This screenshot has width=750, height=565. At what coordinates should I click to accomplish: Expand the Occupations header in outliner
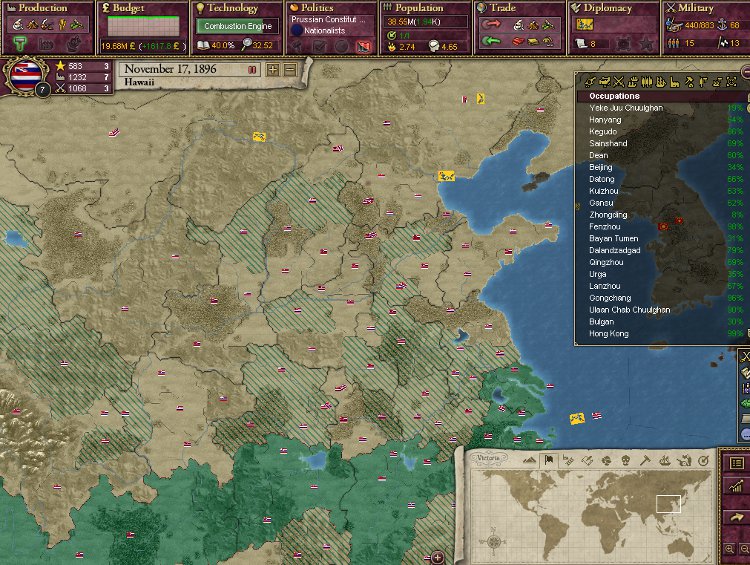614,96
